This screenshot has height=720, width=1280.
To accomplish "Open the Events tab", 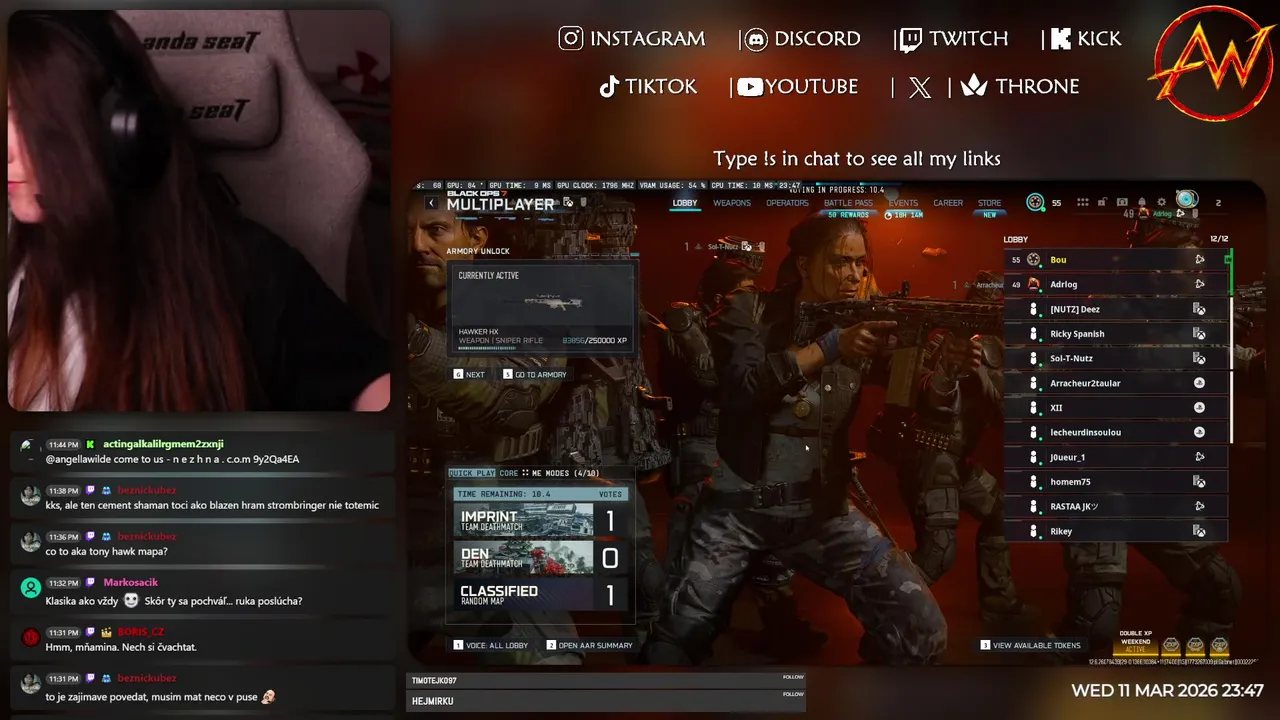I will [x=903, y=203].
